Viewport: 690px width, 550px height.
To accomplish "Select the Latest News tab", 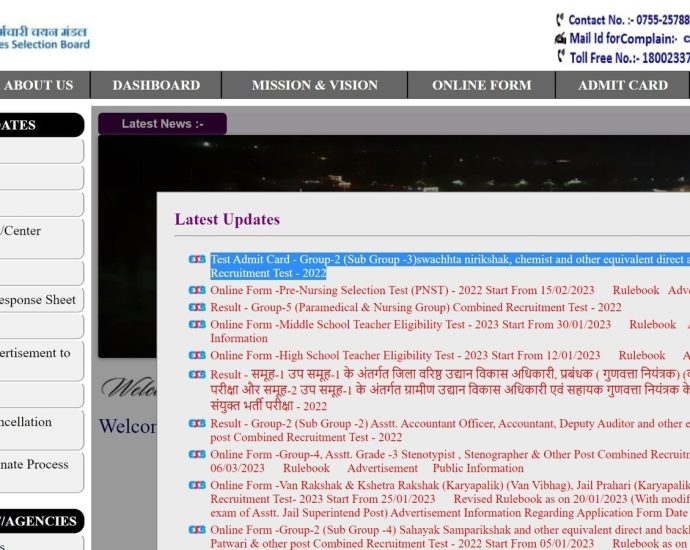I will tap(162, 124).
